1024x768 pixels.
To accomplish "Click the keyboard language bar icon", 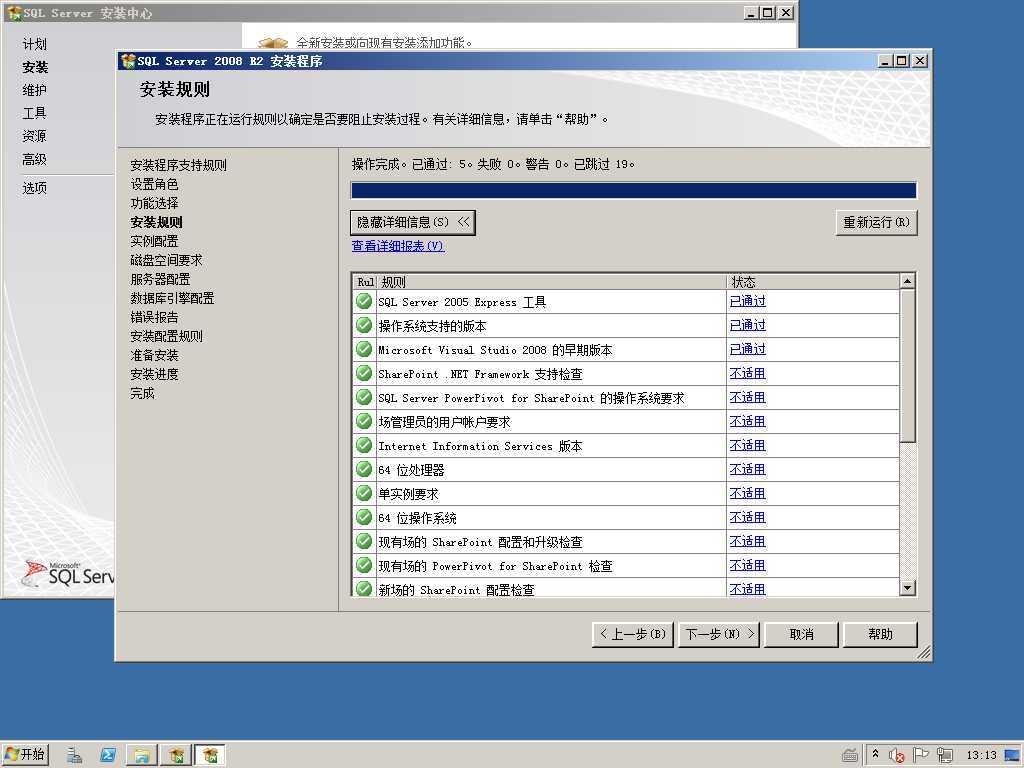I will tap(850, 756).
